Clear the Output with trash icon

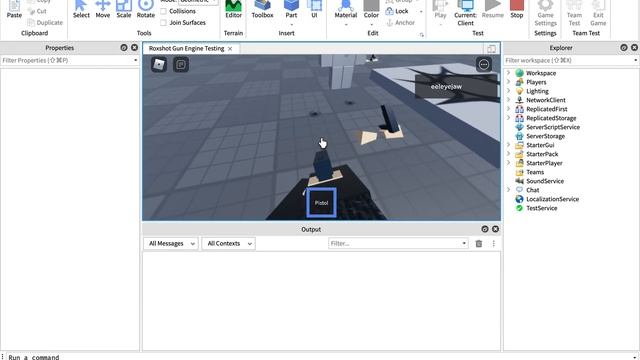click(x=479, y=243)
